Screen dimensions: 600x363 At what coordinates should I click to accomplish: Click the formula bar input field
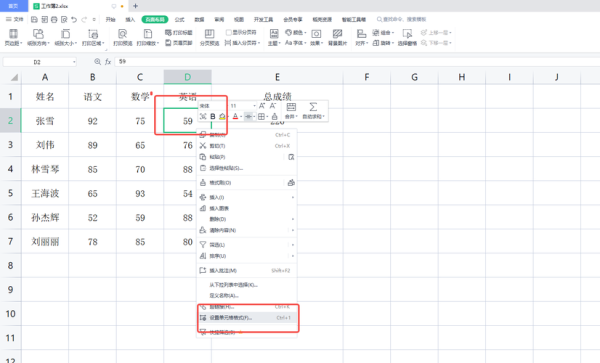(x=357, y=62)
